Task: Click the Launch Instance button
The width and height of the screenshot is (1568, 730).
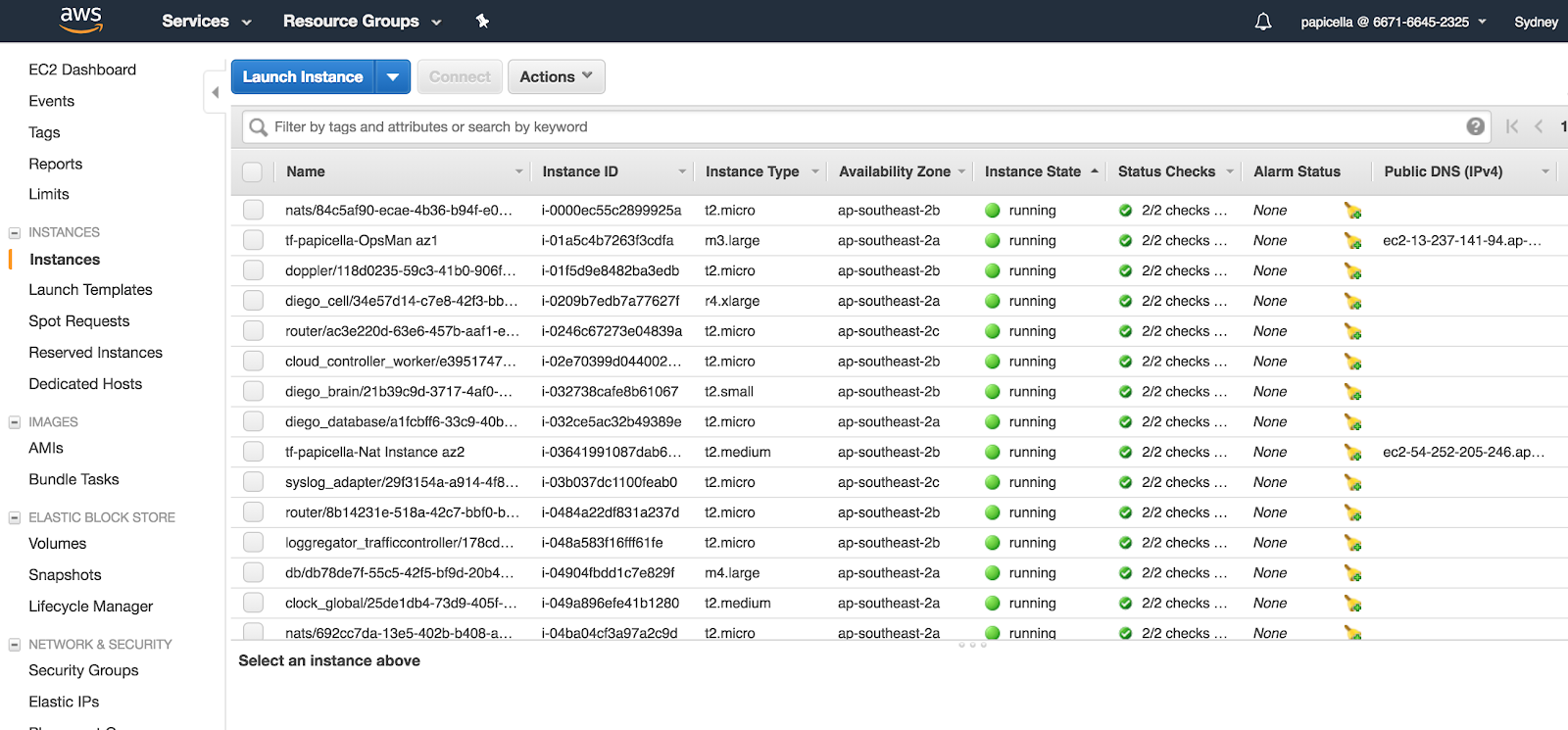Action: coord(303,76)
